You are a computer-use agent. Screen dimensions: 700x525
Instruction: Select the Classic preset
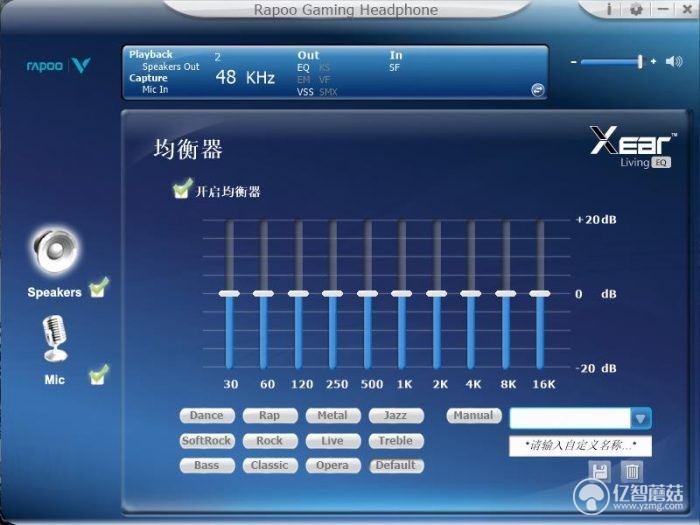[270, 465]
